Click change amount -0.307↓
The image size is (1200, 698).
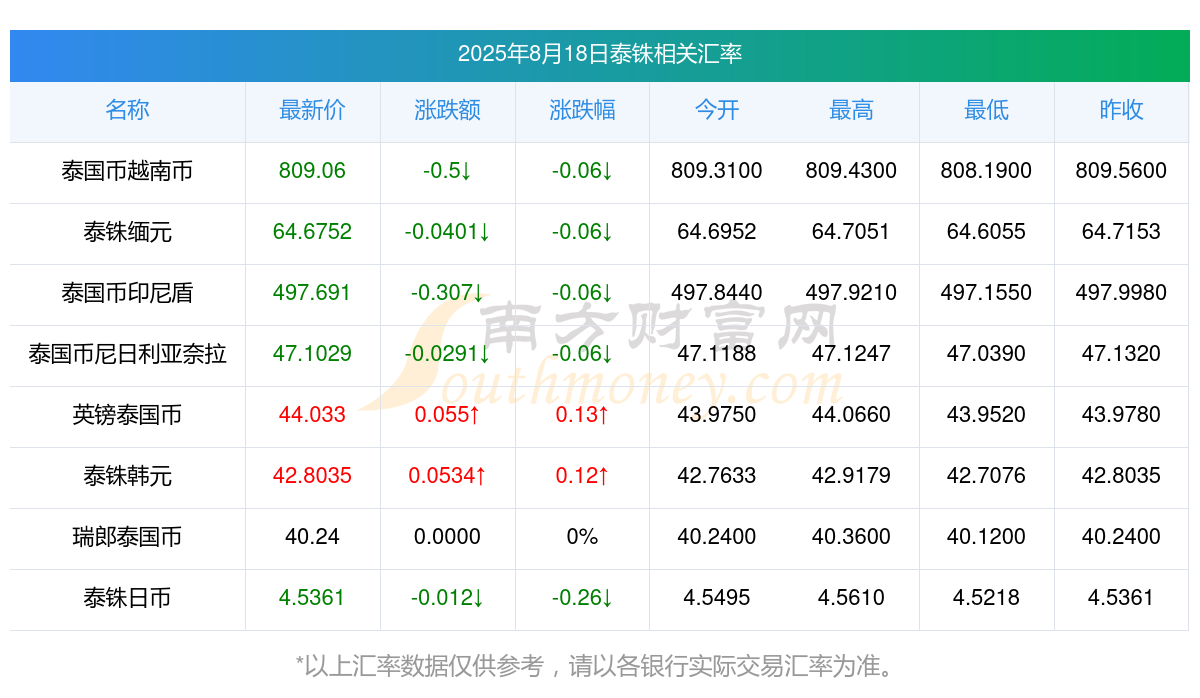point(447,293)
